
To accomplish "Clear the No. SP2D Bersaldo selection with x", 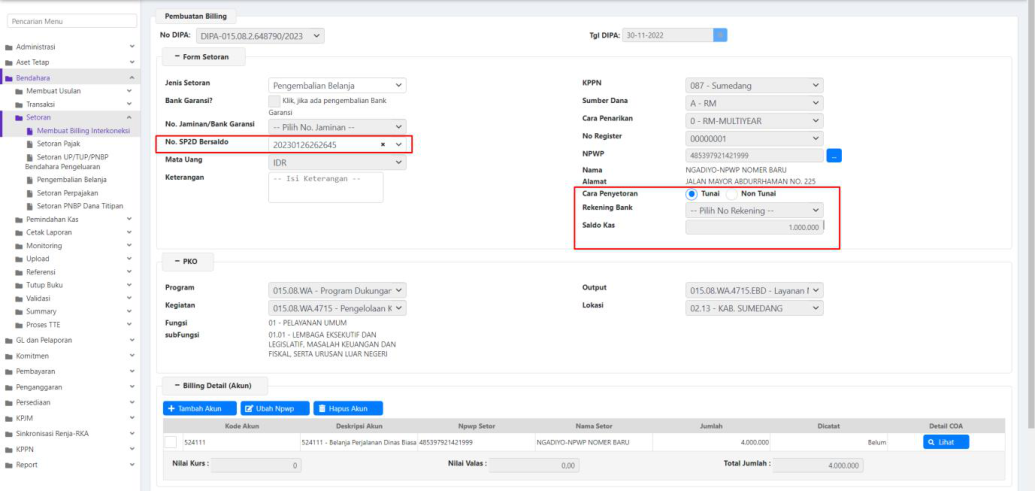I will pyautogui.click(x=382, y=145).
